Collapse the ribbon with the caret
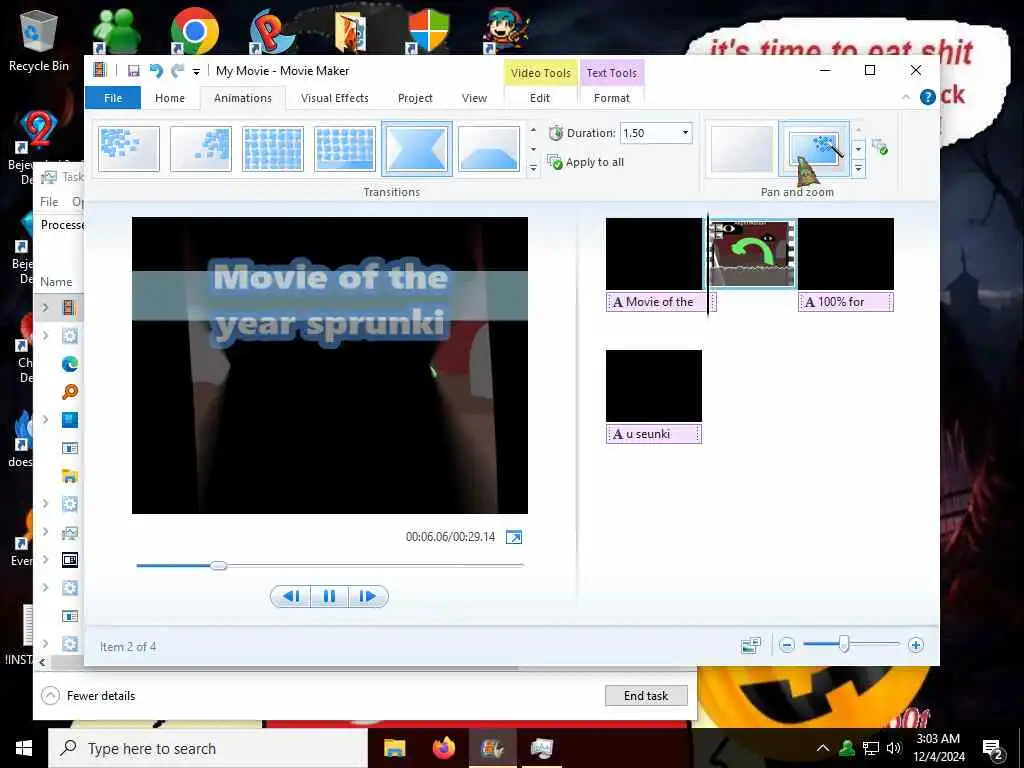Screen dimensions: 1024x768 tap(905, 97)
